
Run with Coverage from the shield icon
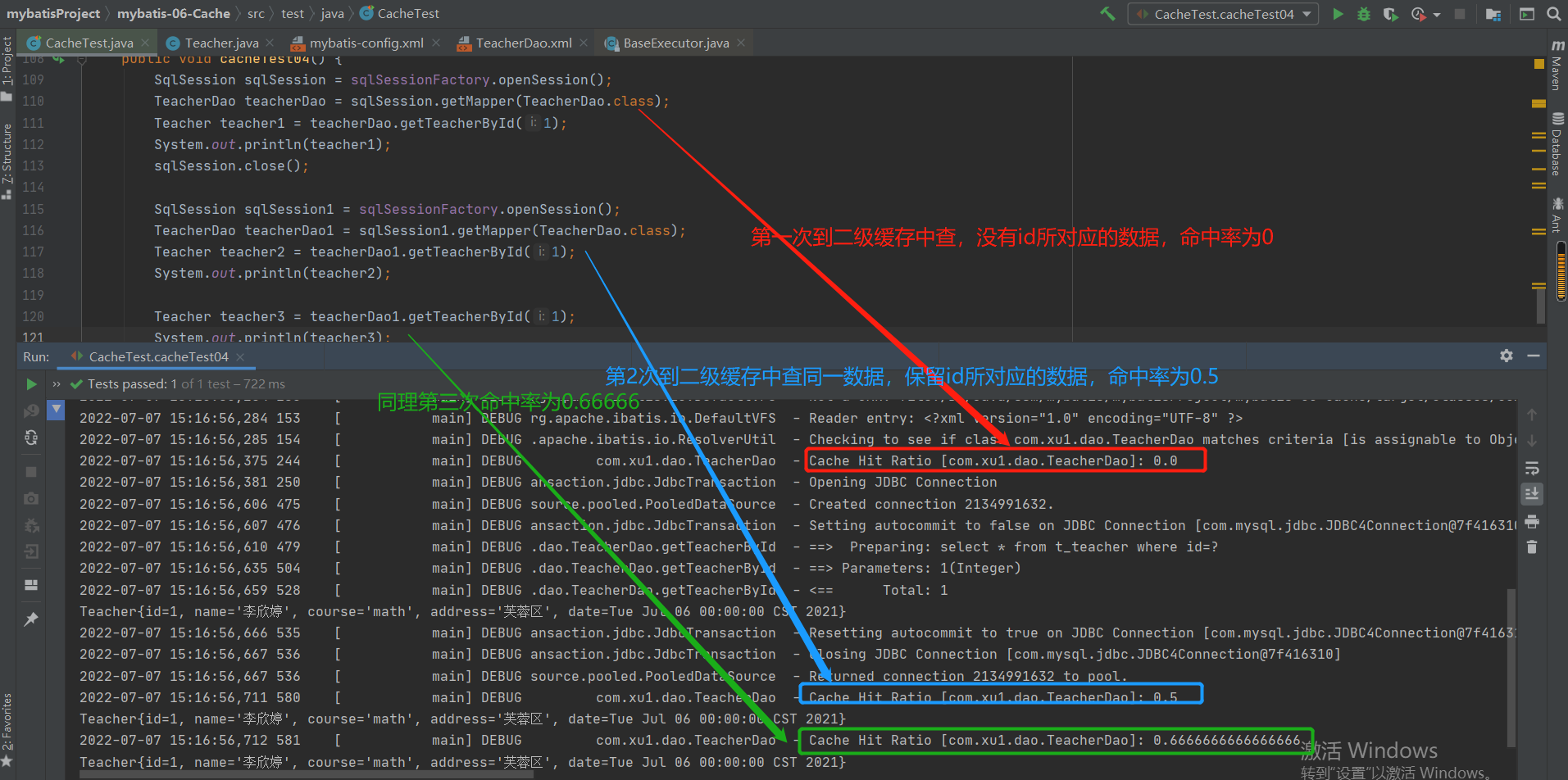click(x=1390, y=14)
